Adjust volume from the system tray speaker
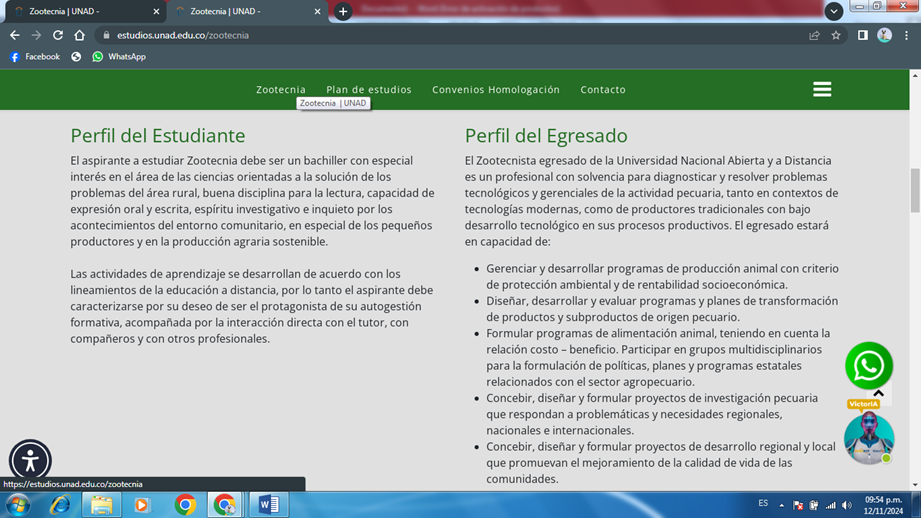This screenshot has width=921, height=518. click(x=846, y=505)
